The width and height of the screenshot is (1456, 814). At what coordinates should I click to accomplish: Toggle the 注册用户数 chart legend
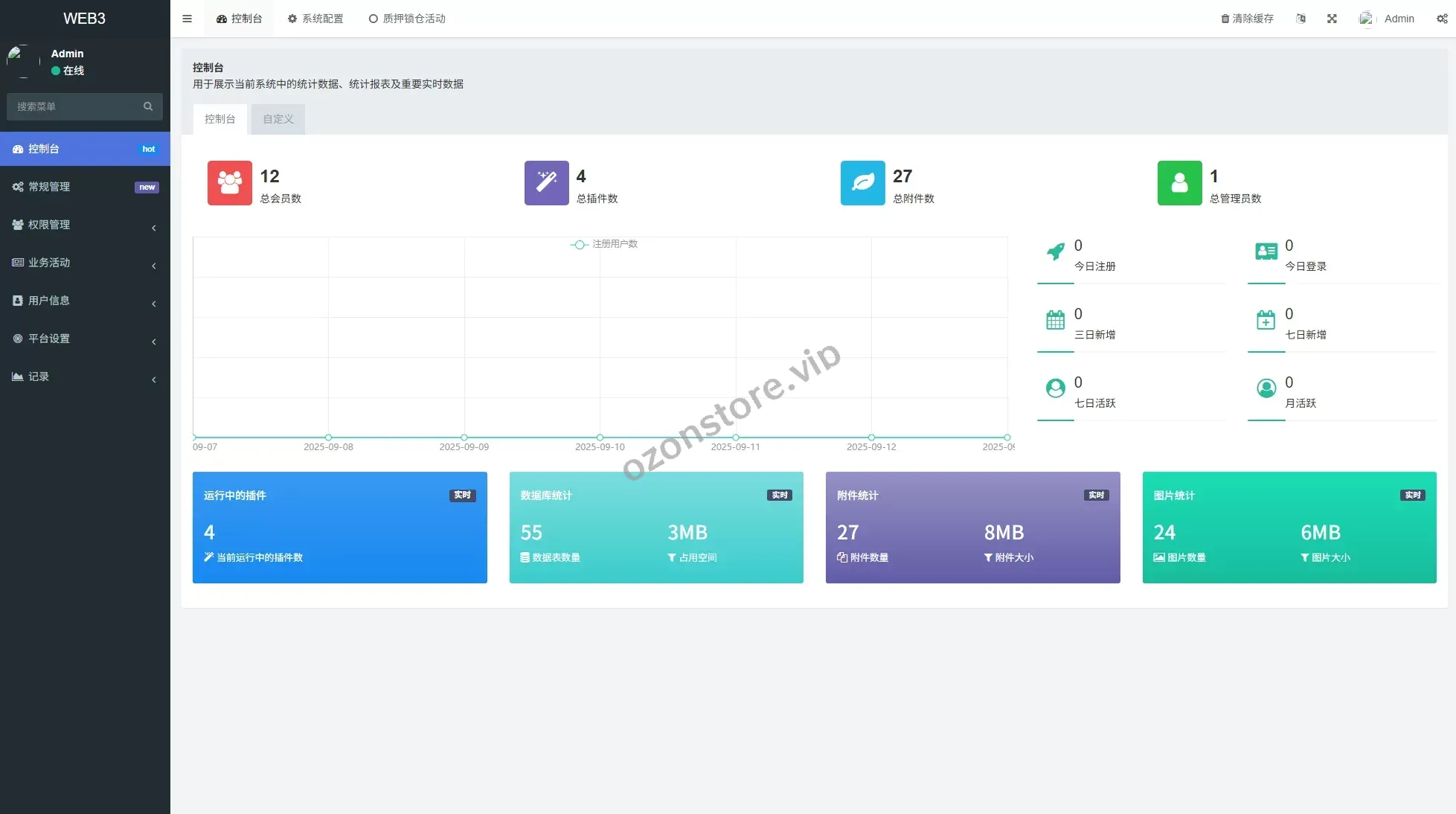click(604, 244)
